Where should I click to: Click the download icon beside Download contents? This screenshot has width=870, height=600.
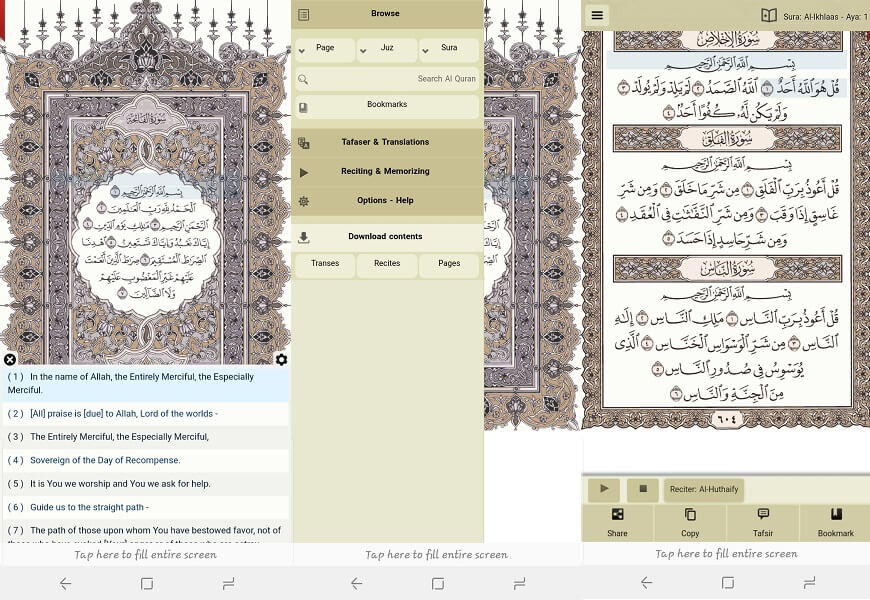pos(304,238)
